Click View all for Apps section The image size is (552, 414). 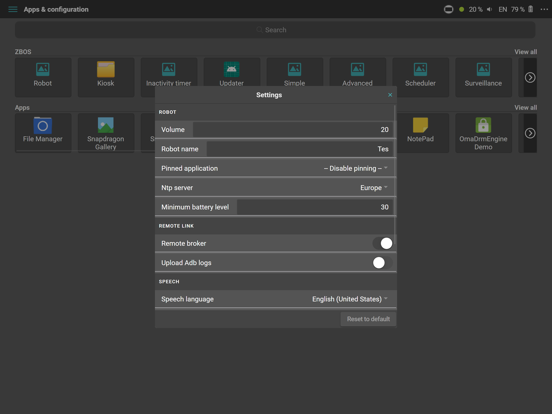coord(526,107)
